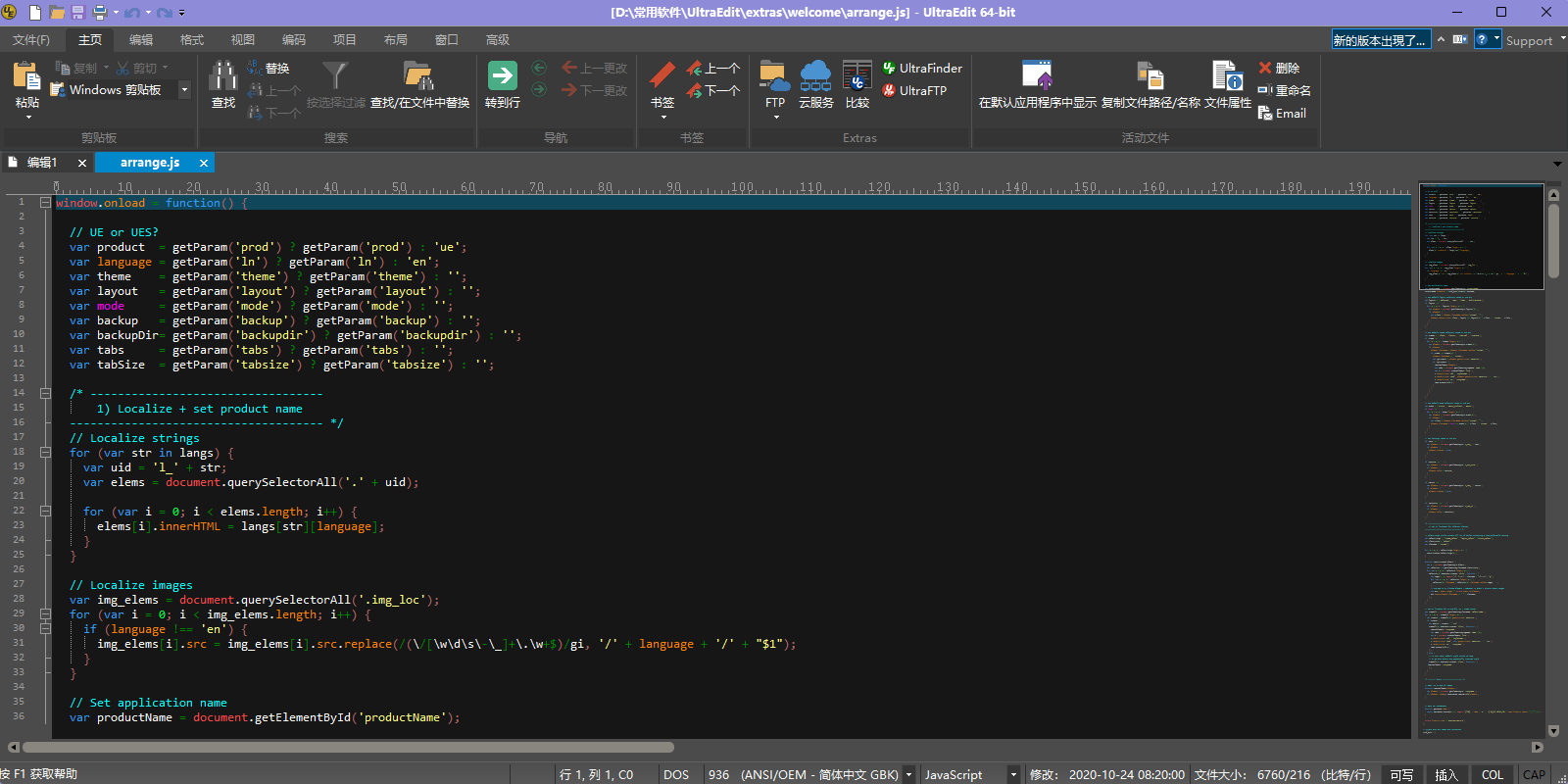
Task: Switch to the 编辑1 document tab
Action: click(x=41, y=163)
